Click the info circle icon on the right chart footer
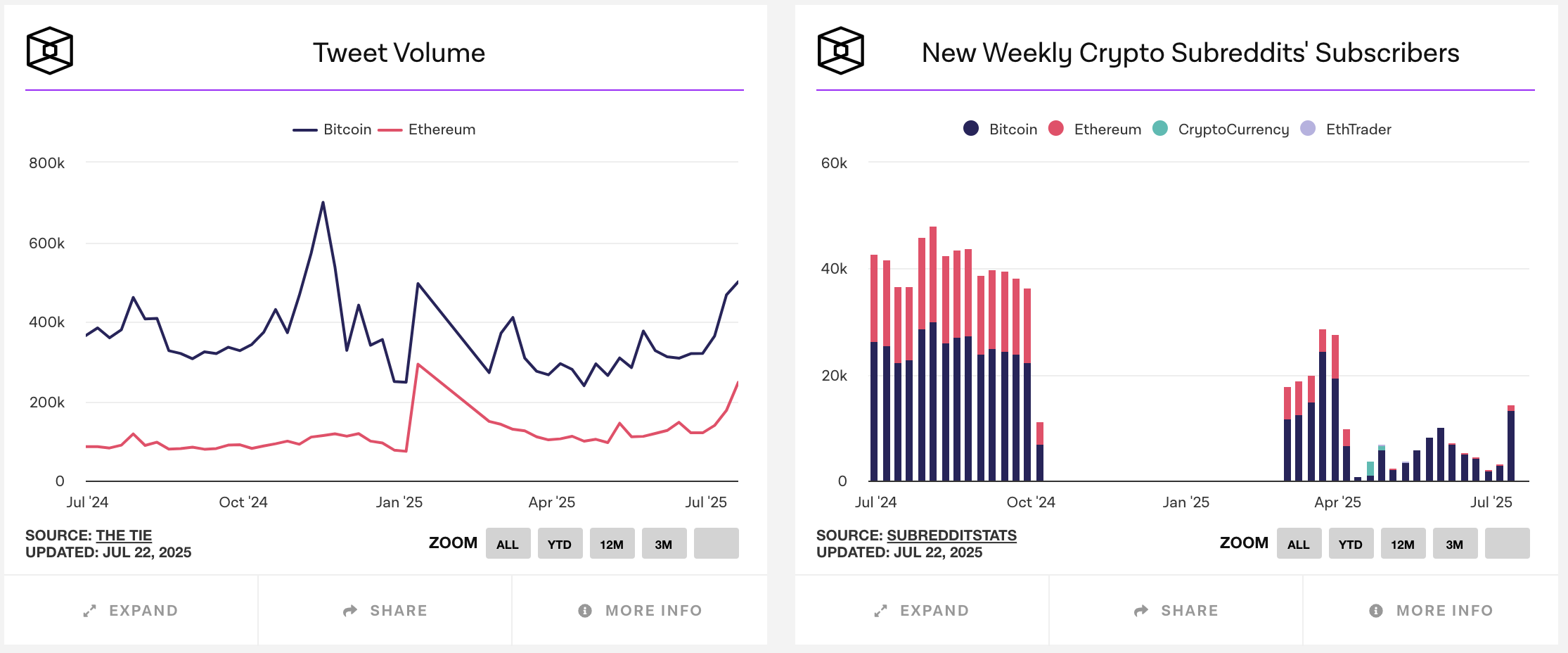The image size is (1568, 653). [1377, 610]
